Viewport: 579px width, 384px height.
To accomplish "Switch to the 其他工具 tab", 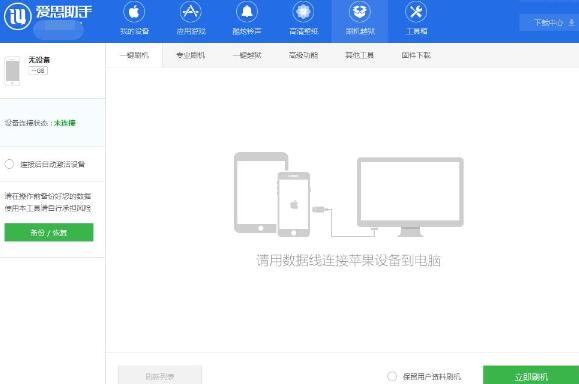I will pos(359,55).
